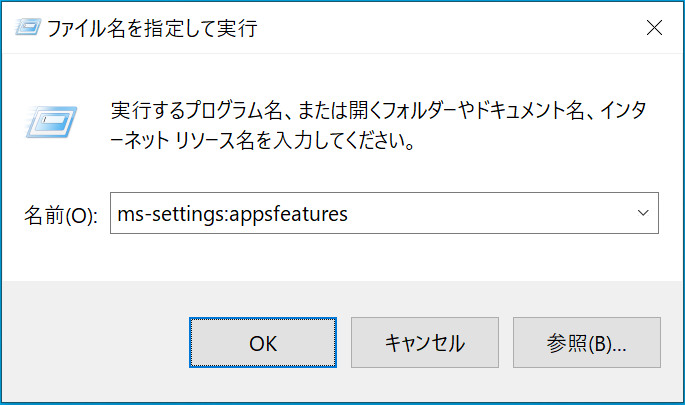The image size is (685, 405).
Task: Expand the 名前 combo box history arrow
Action: click(x=643, y=213)
